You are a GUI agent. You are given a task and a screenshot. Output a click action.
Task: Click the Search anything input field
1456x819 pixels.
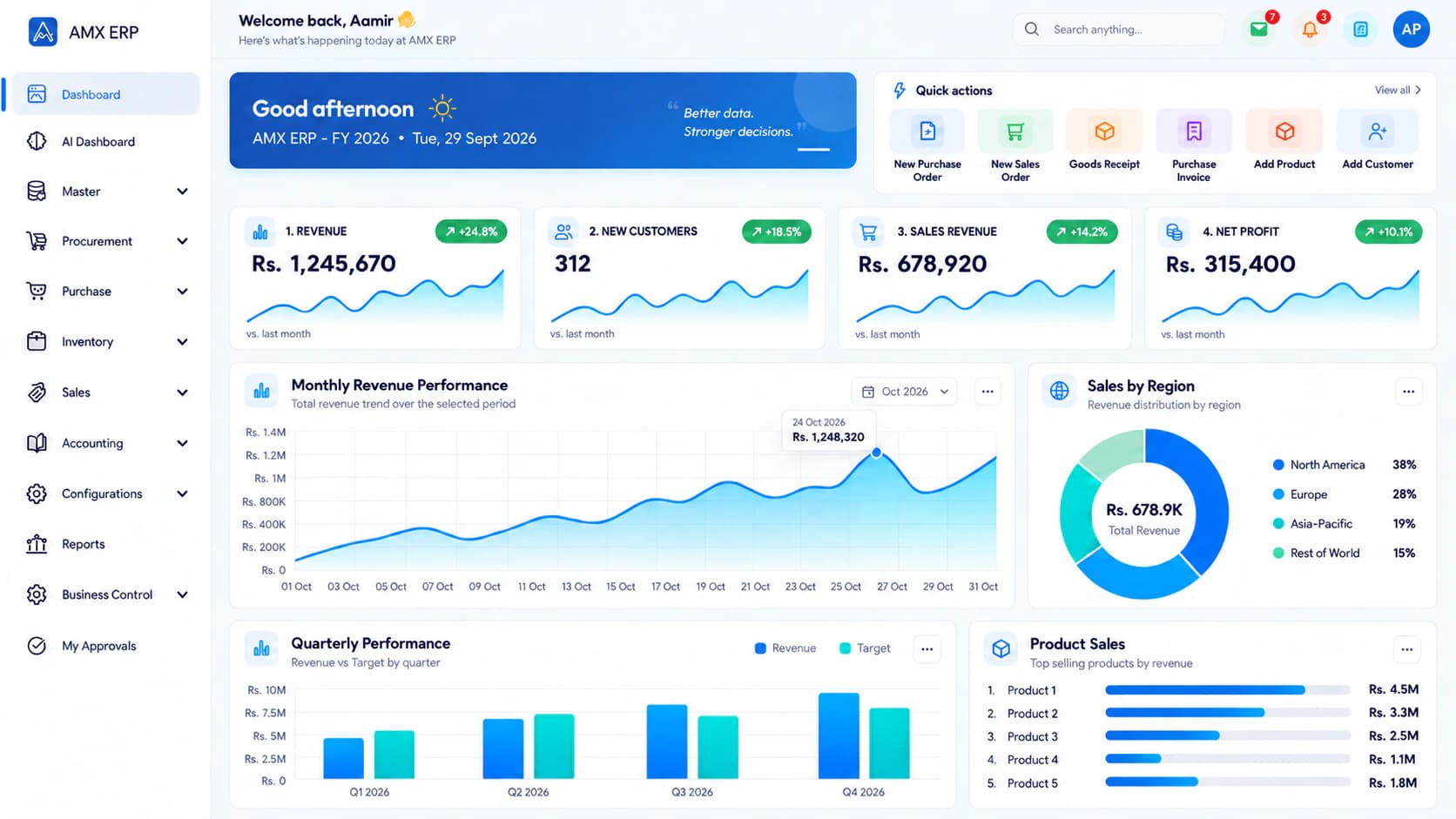(1119, 29)
